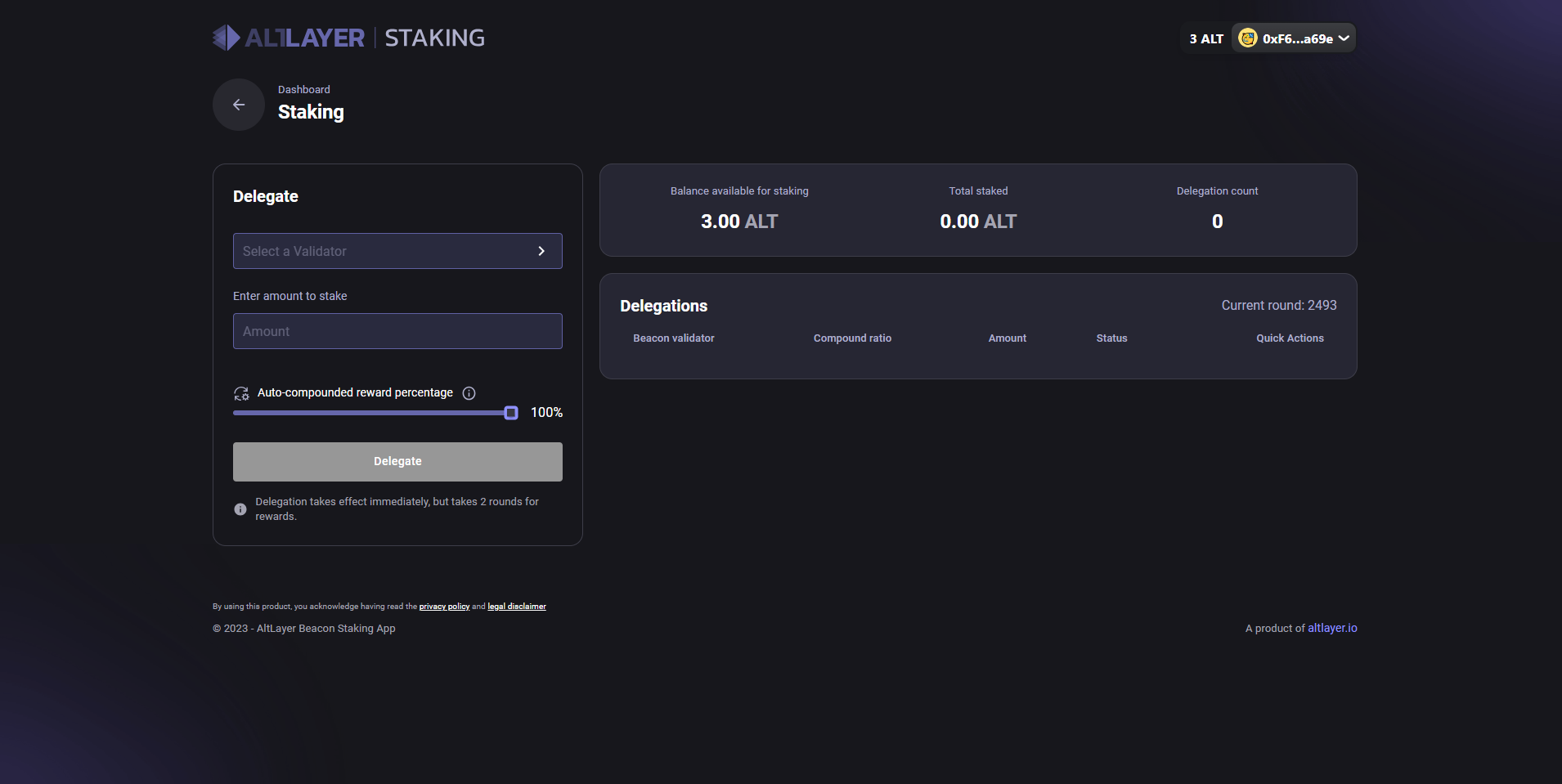The height and width of the screenshot is (784, 1562).
Task: Click the Current round: 2493 text
Action: pos(1279,305)
